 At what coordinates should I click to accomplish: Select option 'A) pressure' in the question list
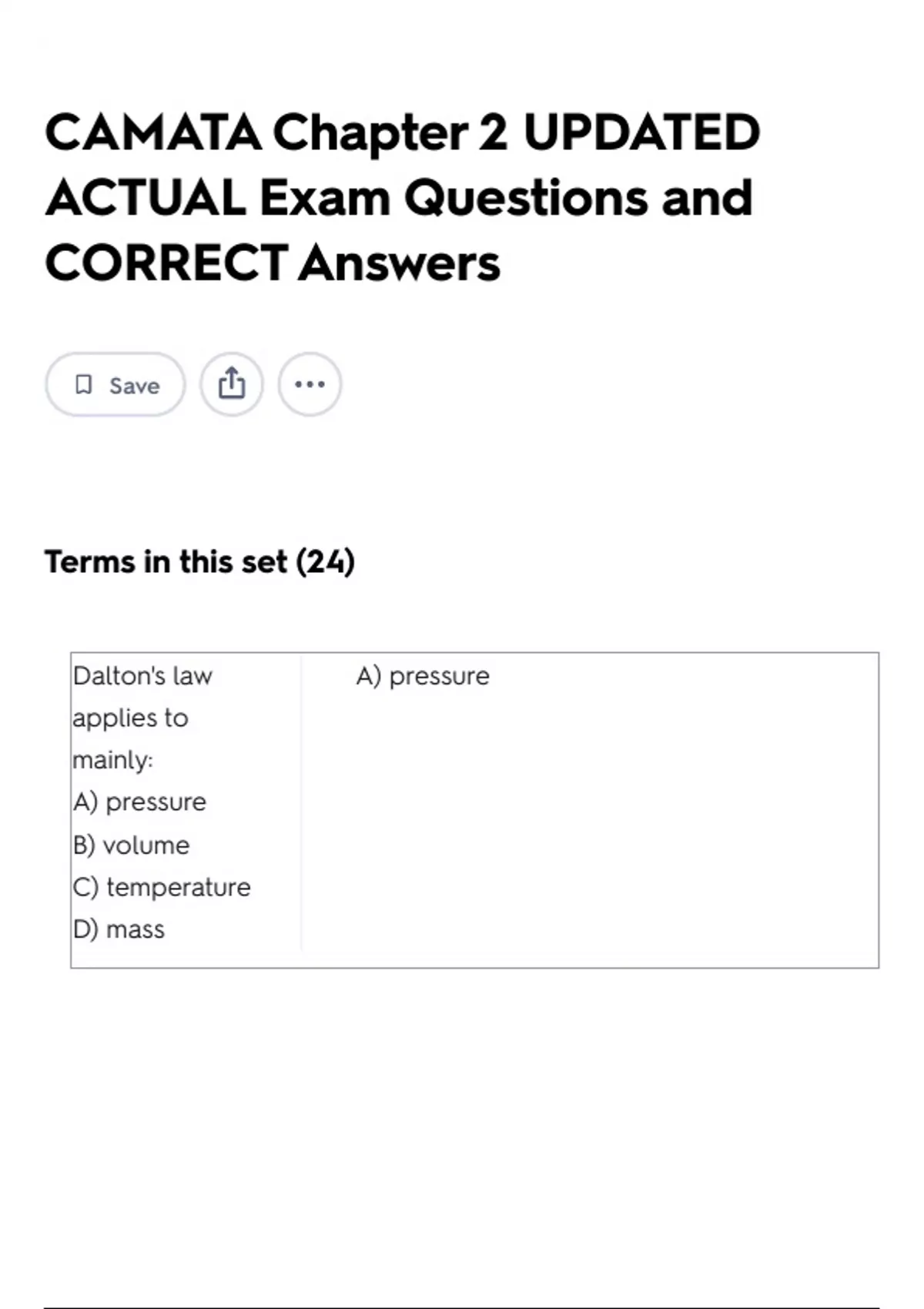point(139,802)
